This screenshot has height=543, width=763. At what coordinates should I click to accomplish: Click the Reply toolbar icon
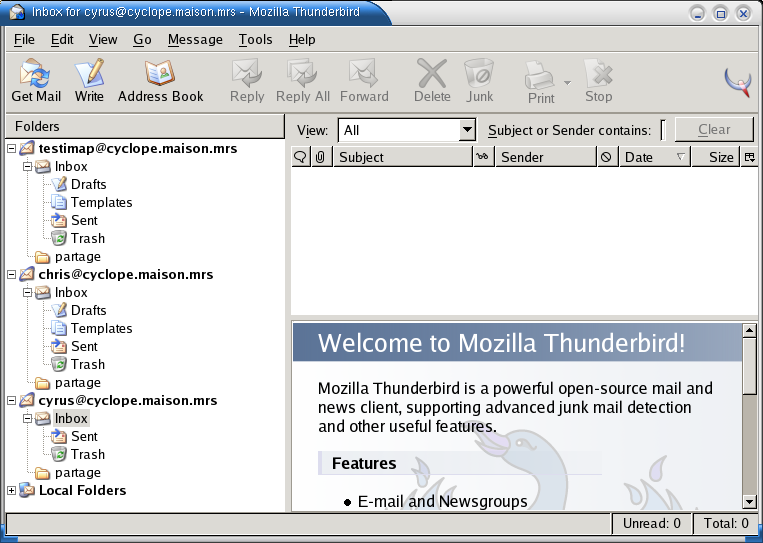point(247,80)
